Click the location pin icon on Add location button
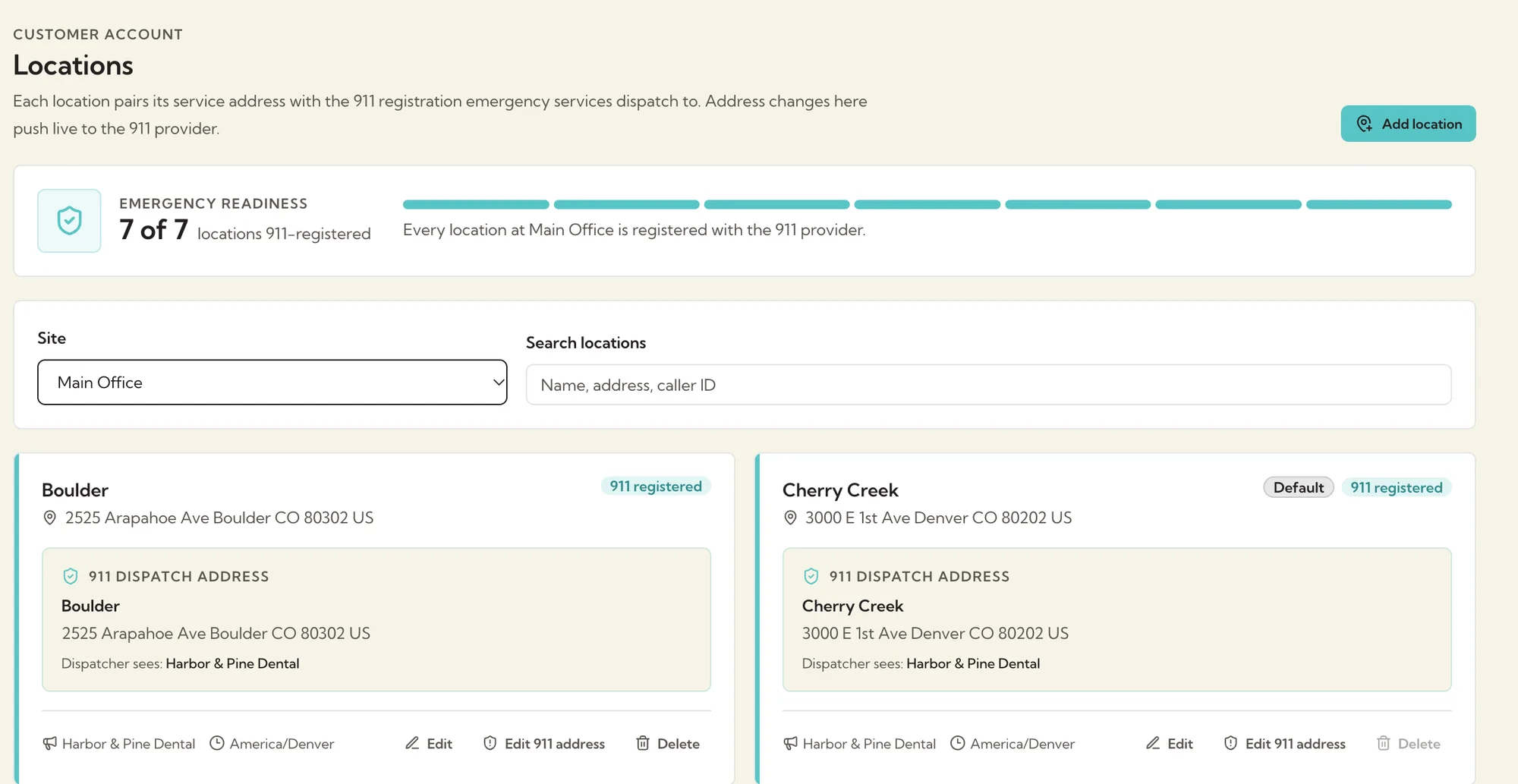The image size is (1518, 784). point(1365,124)
